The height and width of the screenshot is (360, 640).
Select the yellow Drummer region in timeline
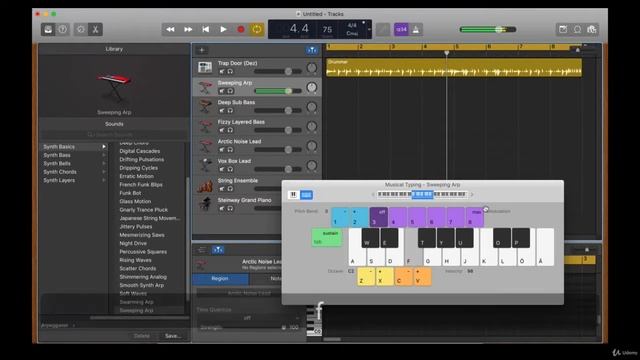pos(454,67)
